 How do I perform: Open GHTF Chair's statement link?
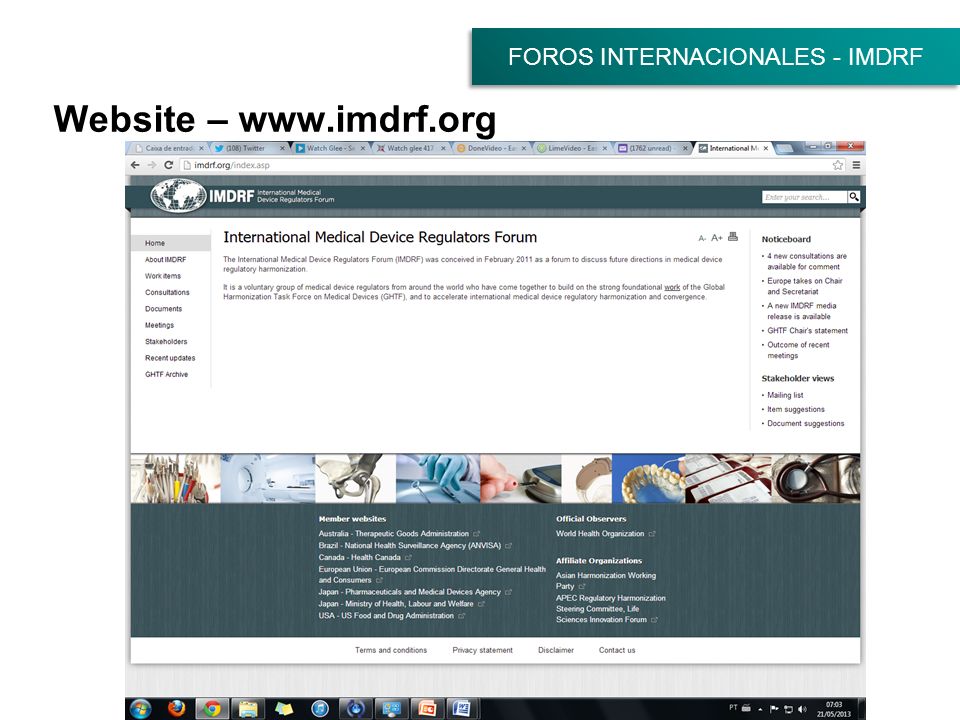(x=808, y=331)
